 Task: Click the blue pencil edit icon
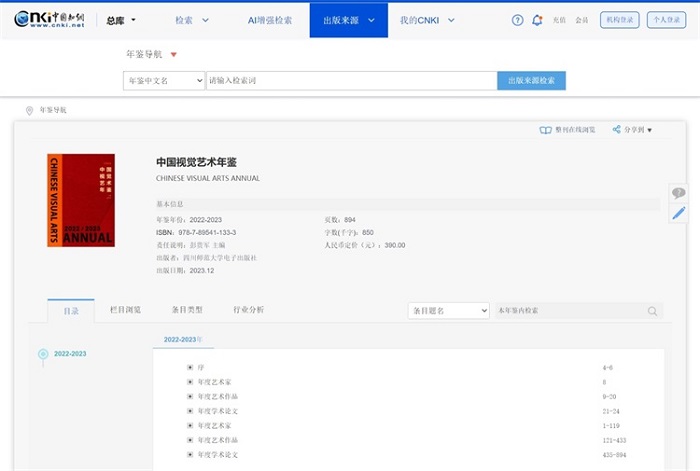click(679, 213)
